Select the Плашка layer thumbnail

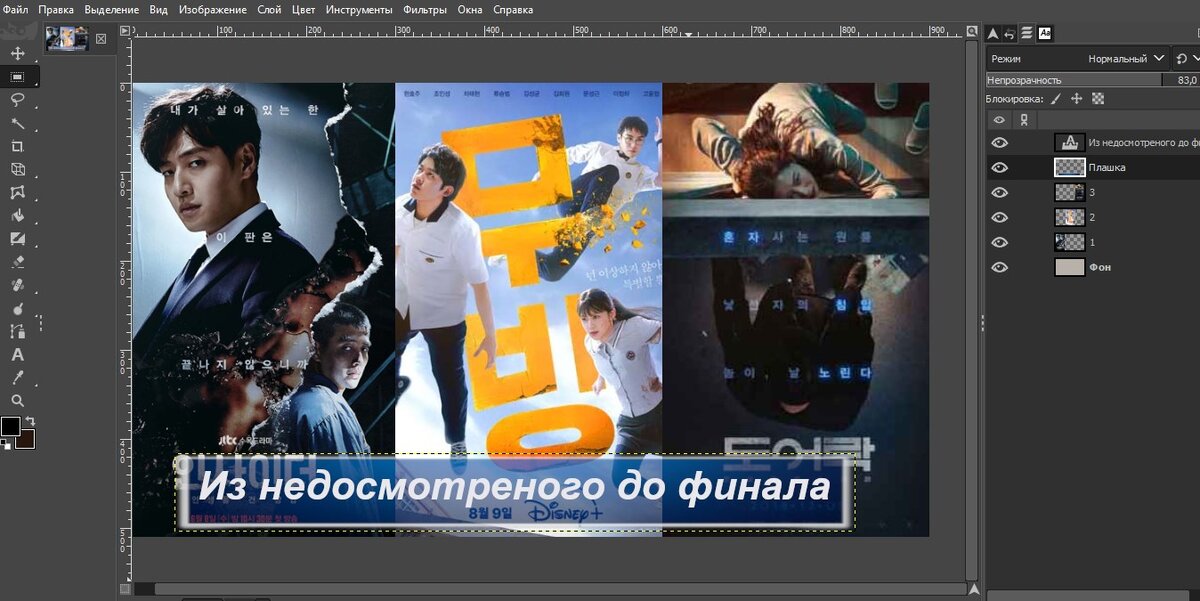1070,168
